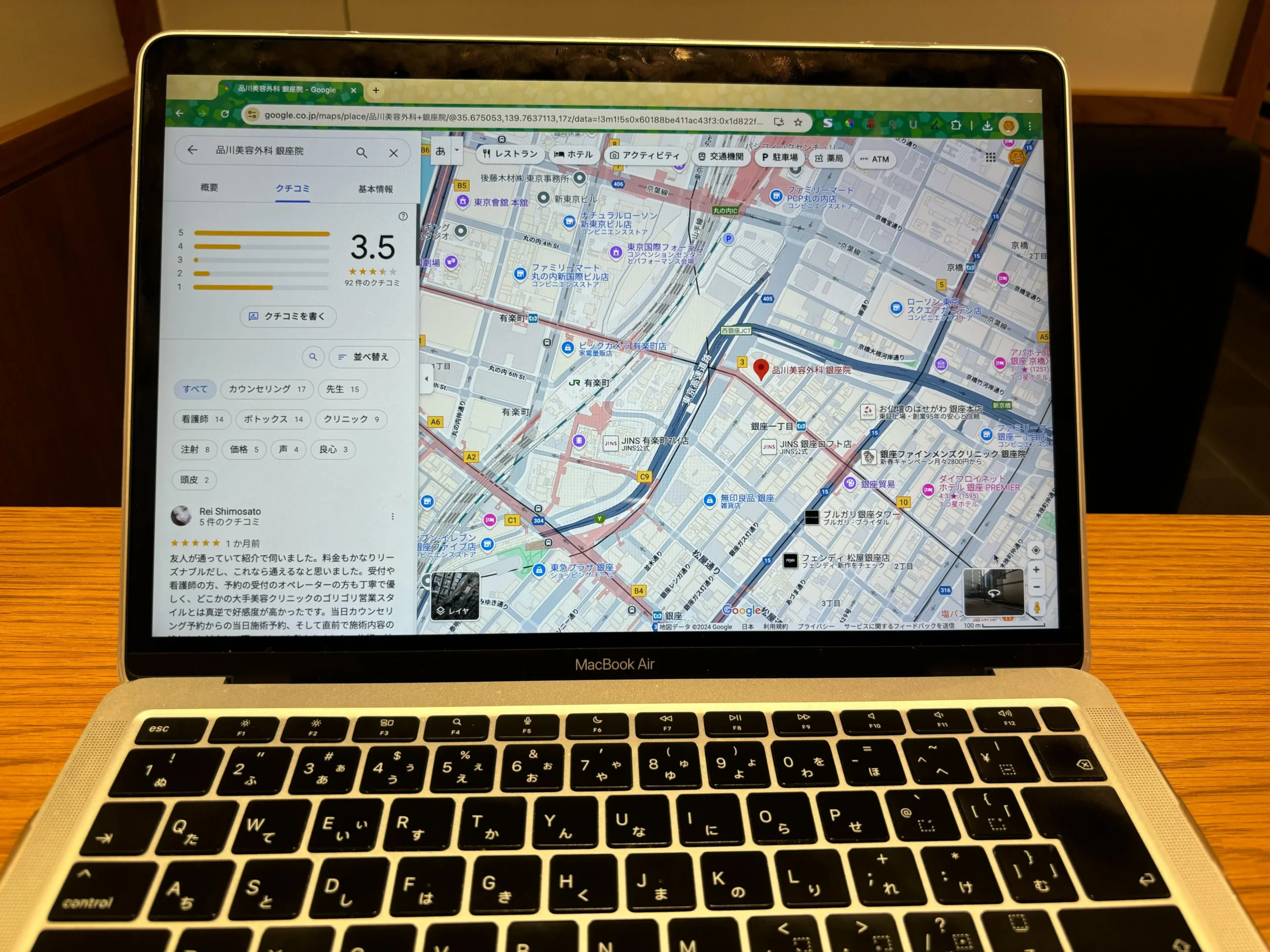Screen dimensions: 1270x952
Task: Select the Street View pegman icon
Action: (x=1037, y=605)
